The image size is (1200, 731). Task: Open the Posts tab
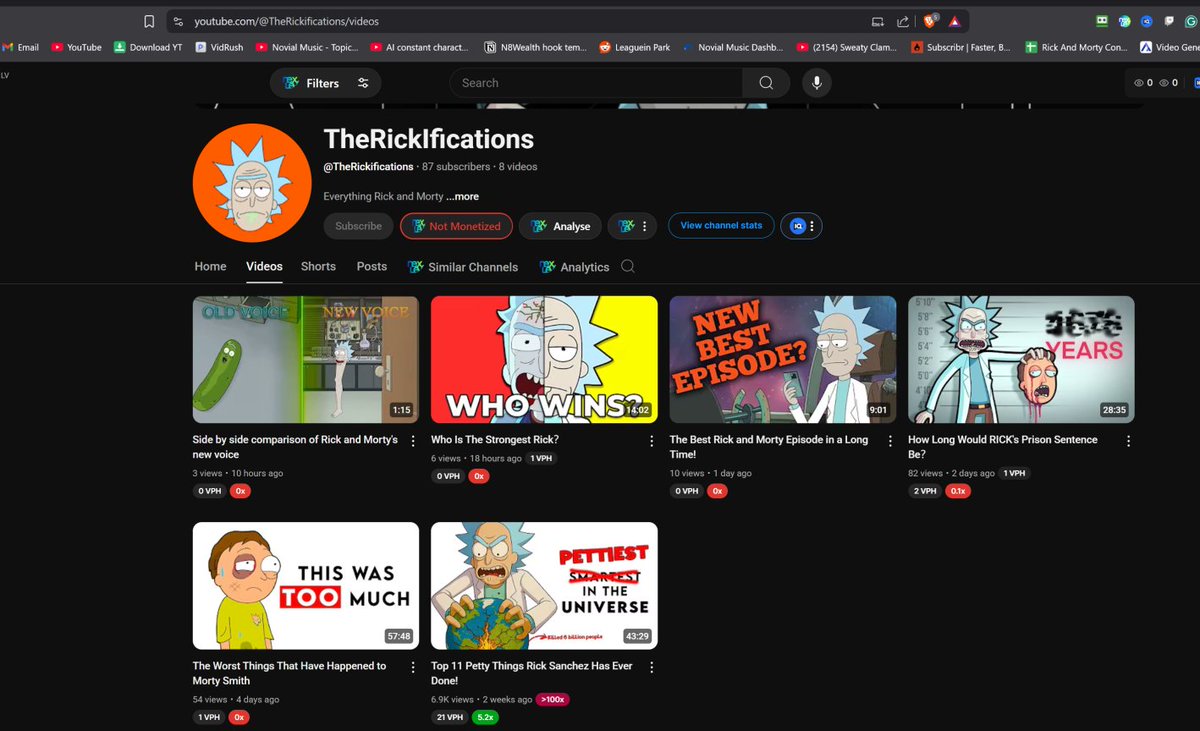tap(372, 266)
